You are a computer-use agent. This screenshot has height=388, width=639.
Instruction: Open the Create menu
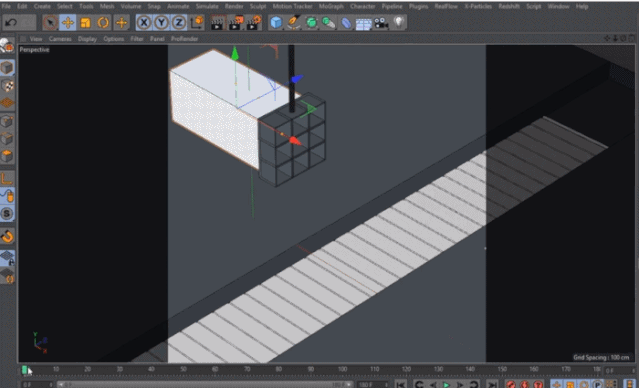42,7
